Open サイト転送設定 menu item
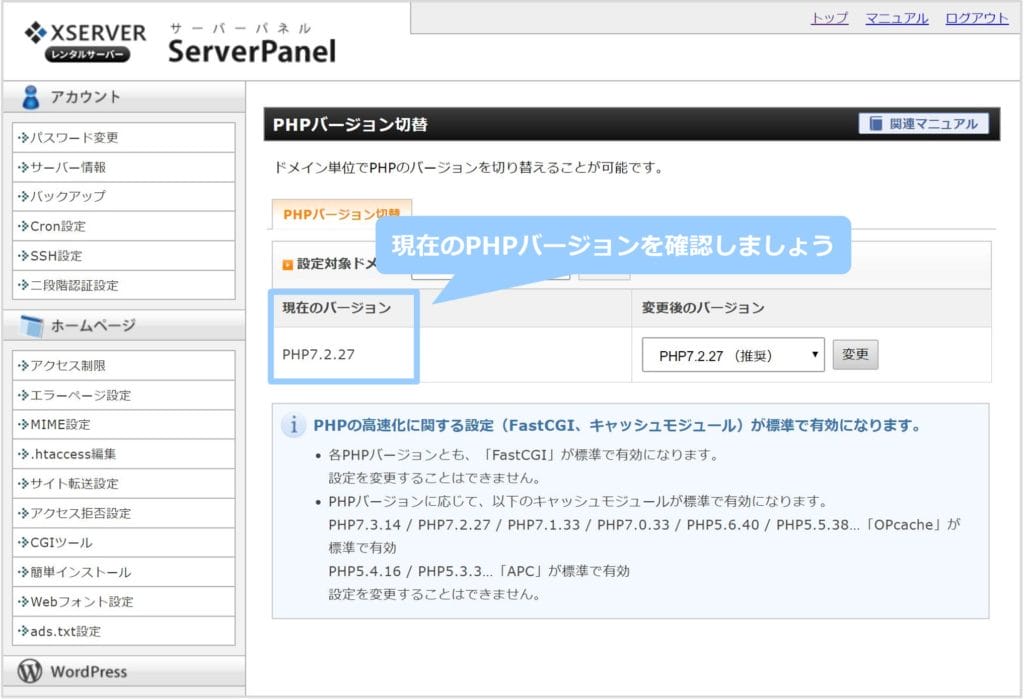 pyautogui.click(x=123, y=483)
